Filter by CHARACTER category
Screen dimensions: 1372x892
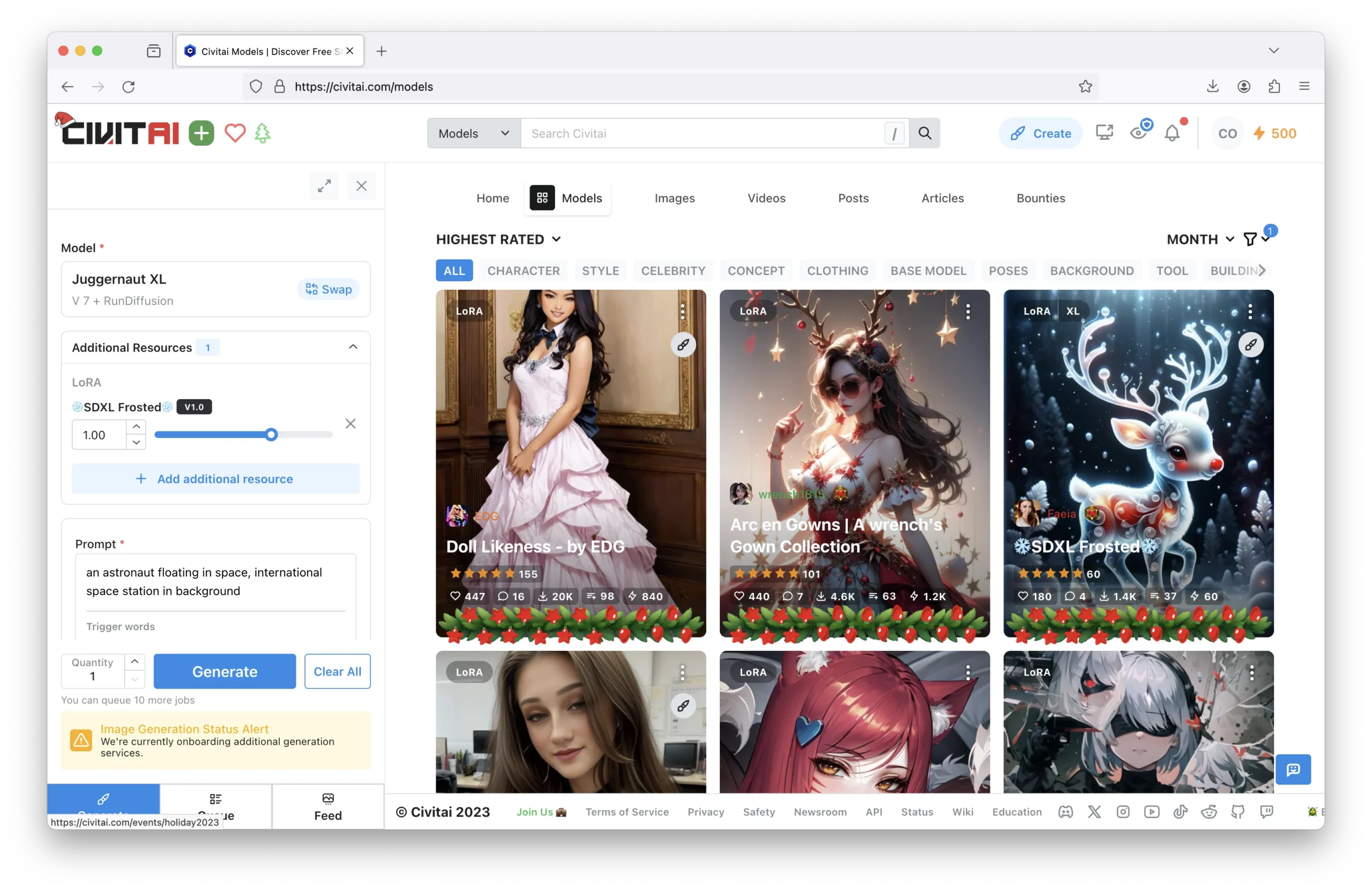(x=524, y=270)
